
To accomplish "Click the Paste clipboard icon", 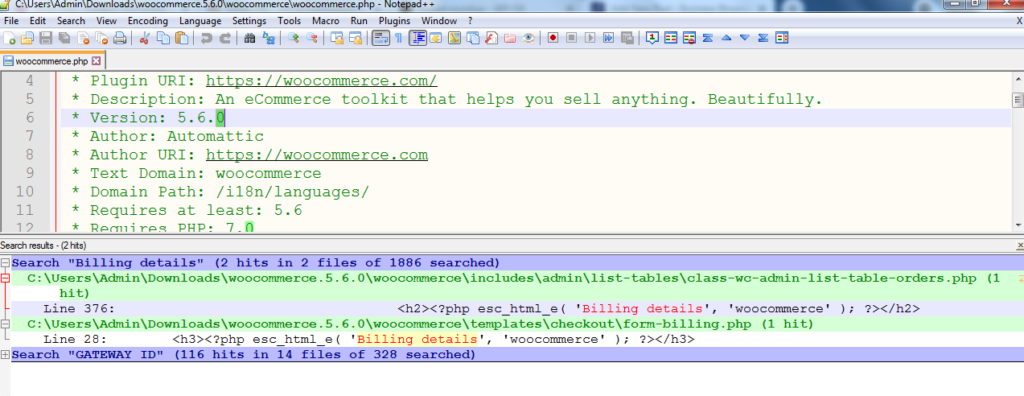I will click(x=181, y=38).
